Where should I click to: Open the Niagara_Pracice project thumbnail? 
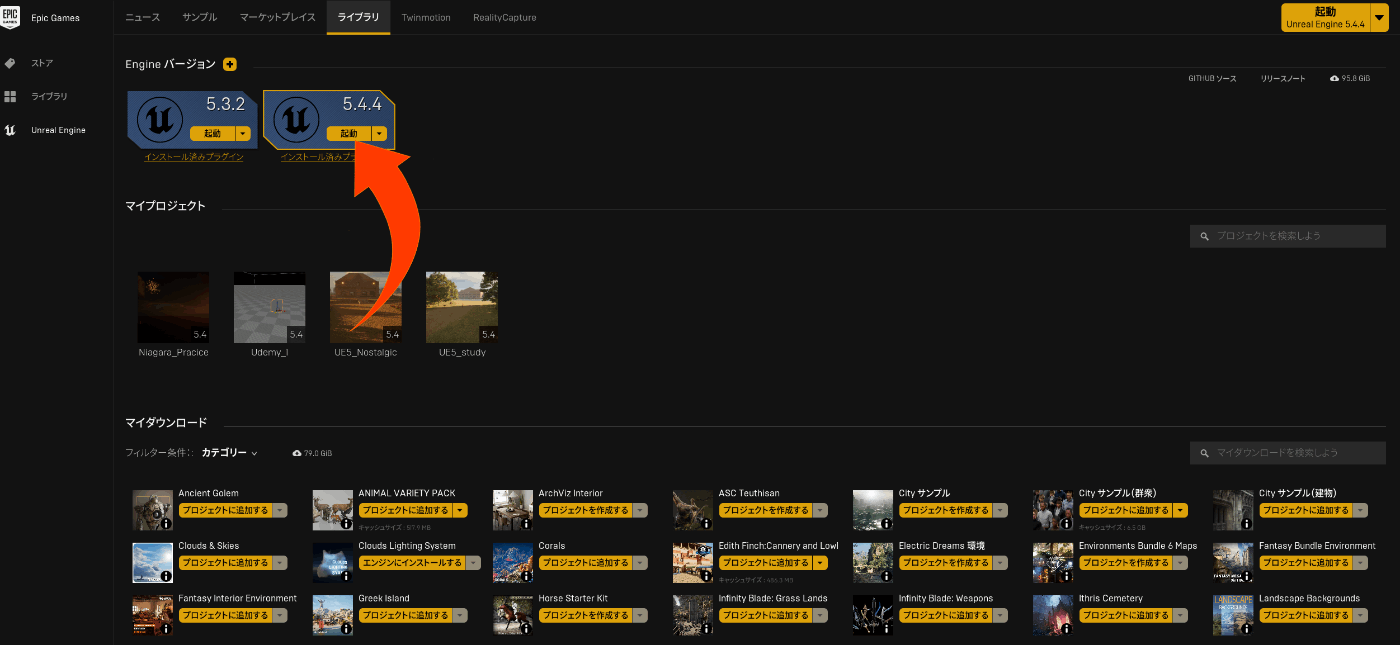coord(174,307)
